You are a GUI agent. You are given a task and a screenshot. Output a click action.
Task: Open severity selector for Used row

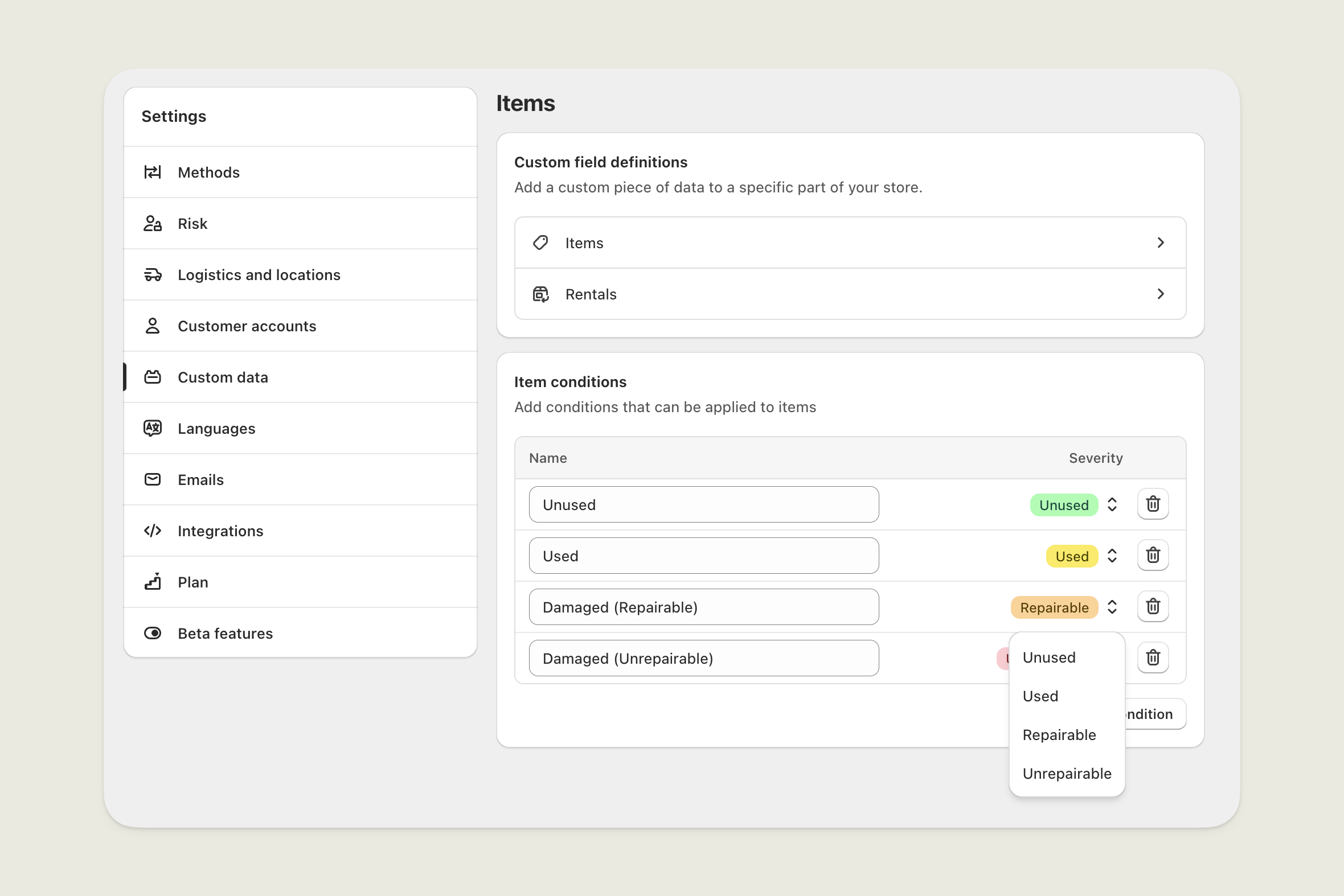[x=1112, y=556]
